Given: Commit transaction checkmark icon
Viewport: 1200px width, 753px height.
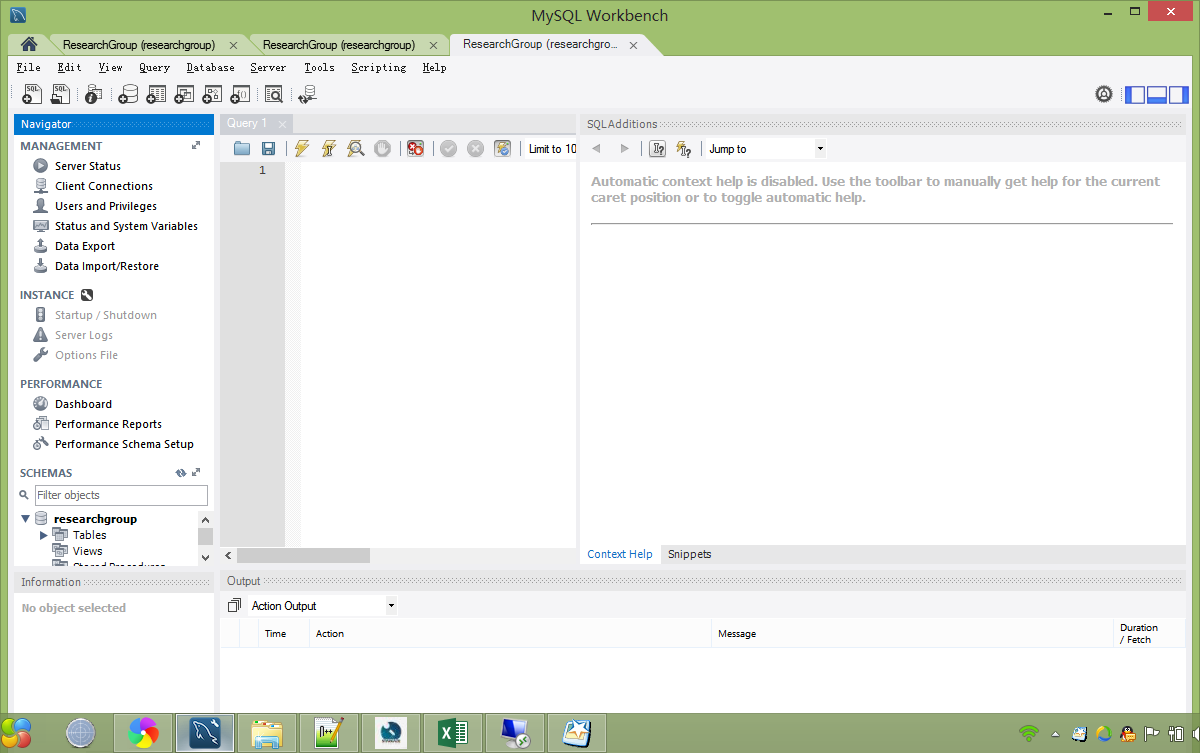Looking at the screenshot, I should pos(448,148).
